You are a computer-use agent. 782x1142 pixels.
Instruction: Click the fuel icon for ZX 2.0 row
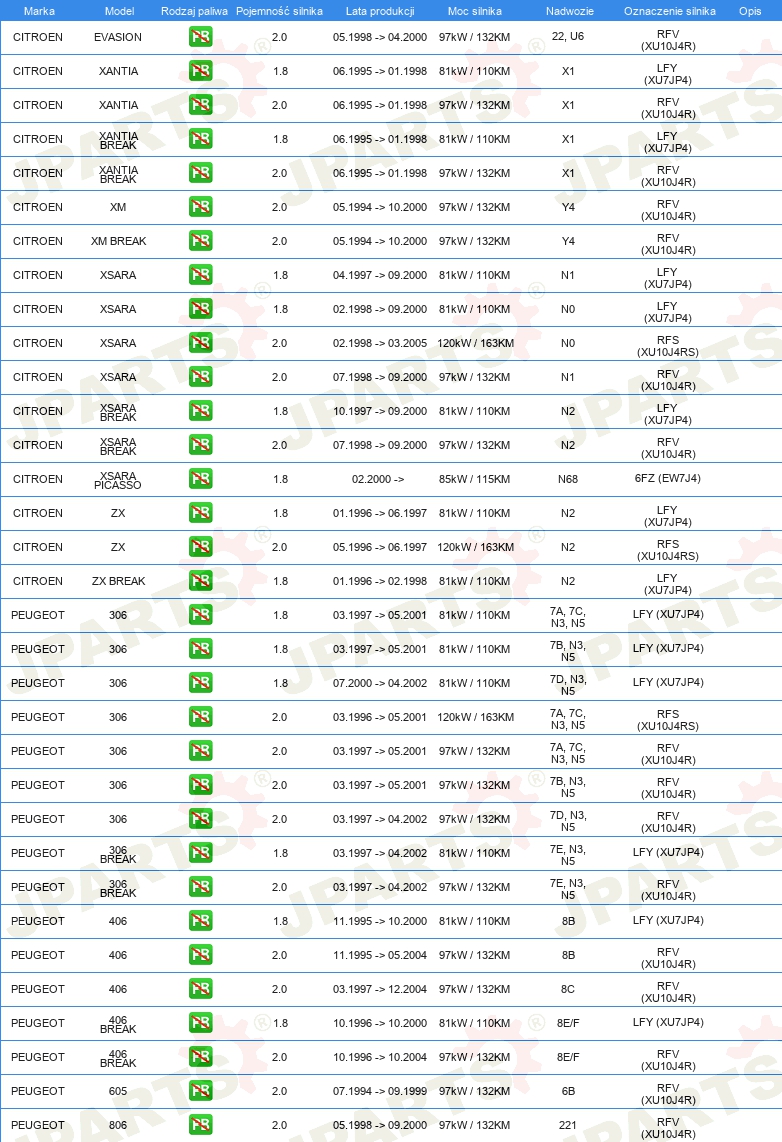click(200, 546)
